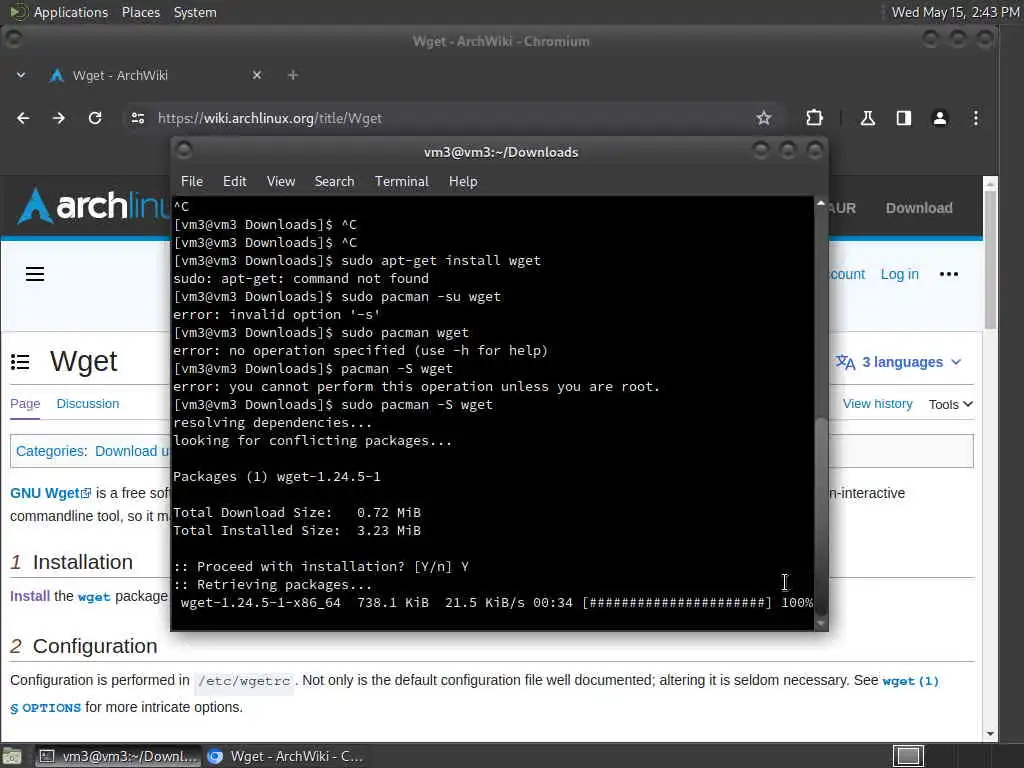Open the System menu in top panel

pos(195,12)
